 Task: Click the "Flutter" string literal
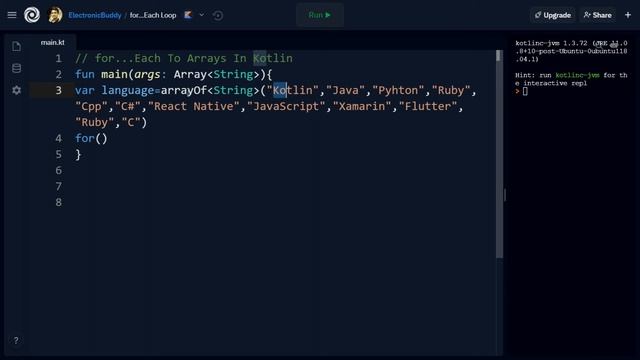pos(428,106)
